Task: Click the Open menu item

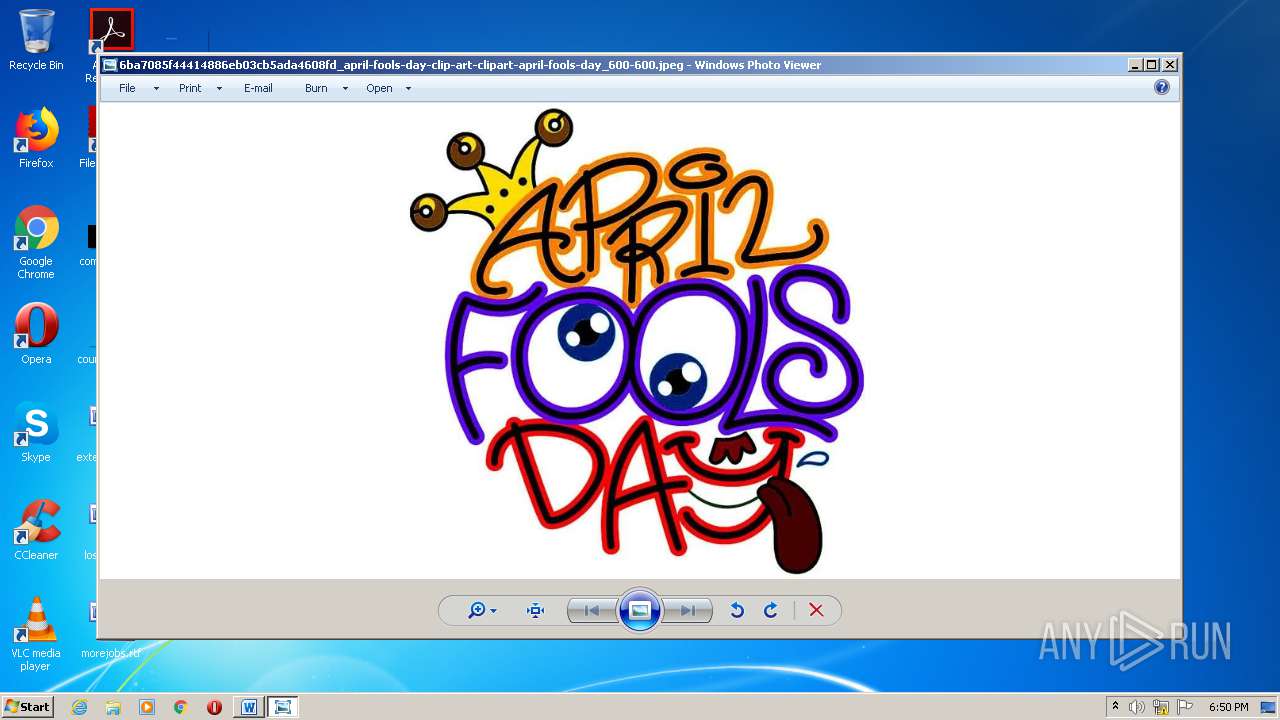Action: 379,88
